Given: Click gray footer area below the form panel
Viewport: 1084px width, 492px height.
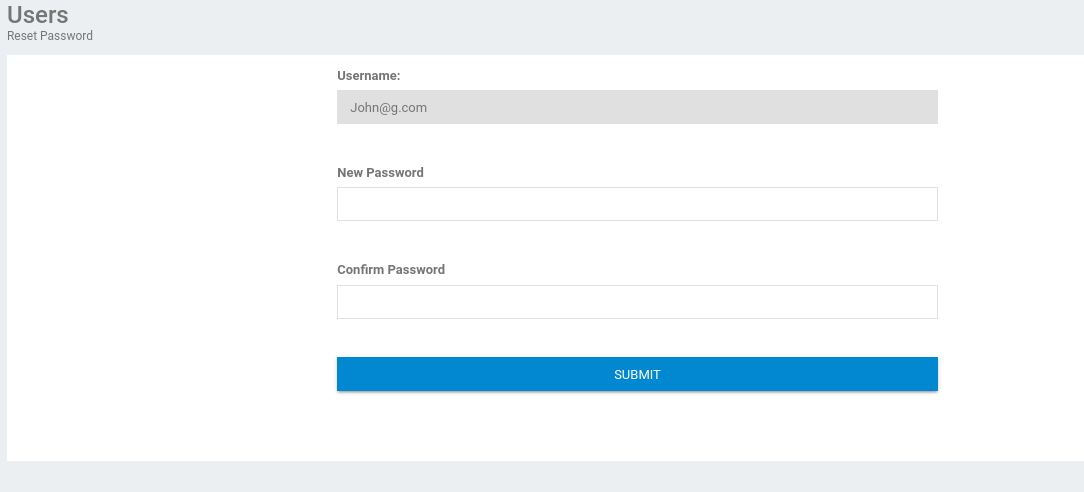Looking at the screenshot, I should pyautogui.click(x=542, y=477).
